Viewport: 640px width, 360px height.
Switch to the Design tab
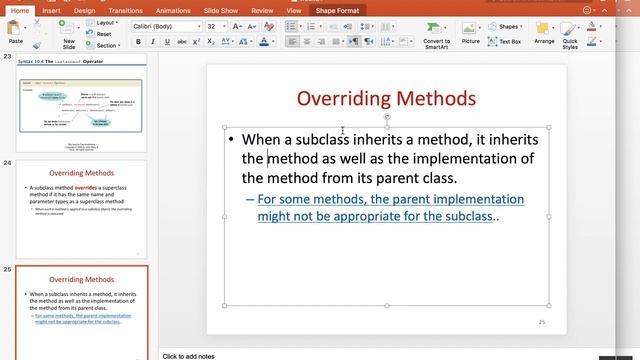[x=84, y=11]
